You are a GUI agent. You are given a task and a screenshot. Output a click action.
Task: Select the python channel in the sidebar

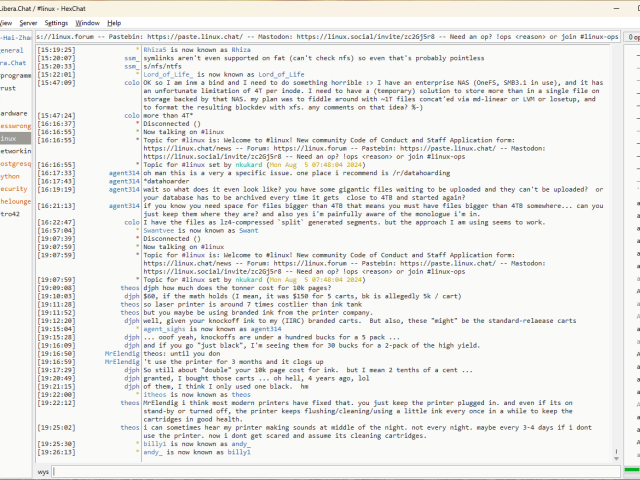[x=10, y=175]
